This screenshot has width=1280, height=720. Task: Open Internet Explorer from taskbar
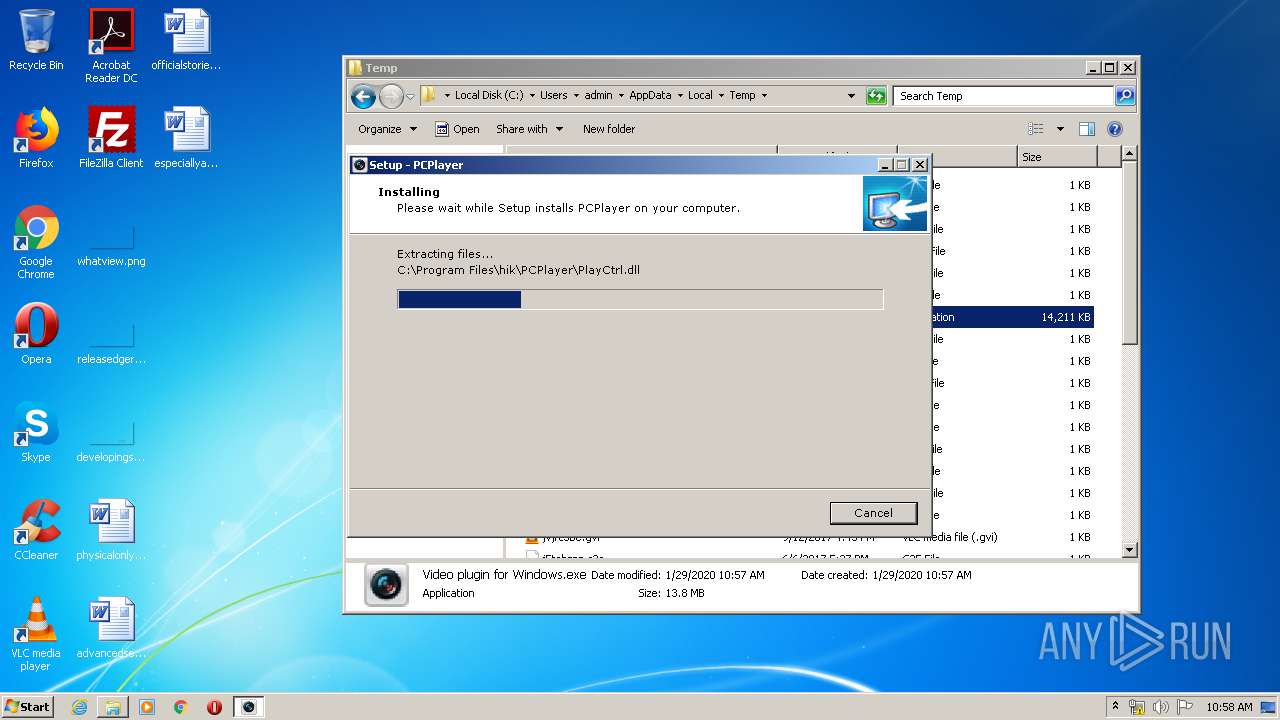pos(79,707)
